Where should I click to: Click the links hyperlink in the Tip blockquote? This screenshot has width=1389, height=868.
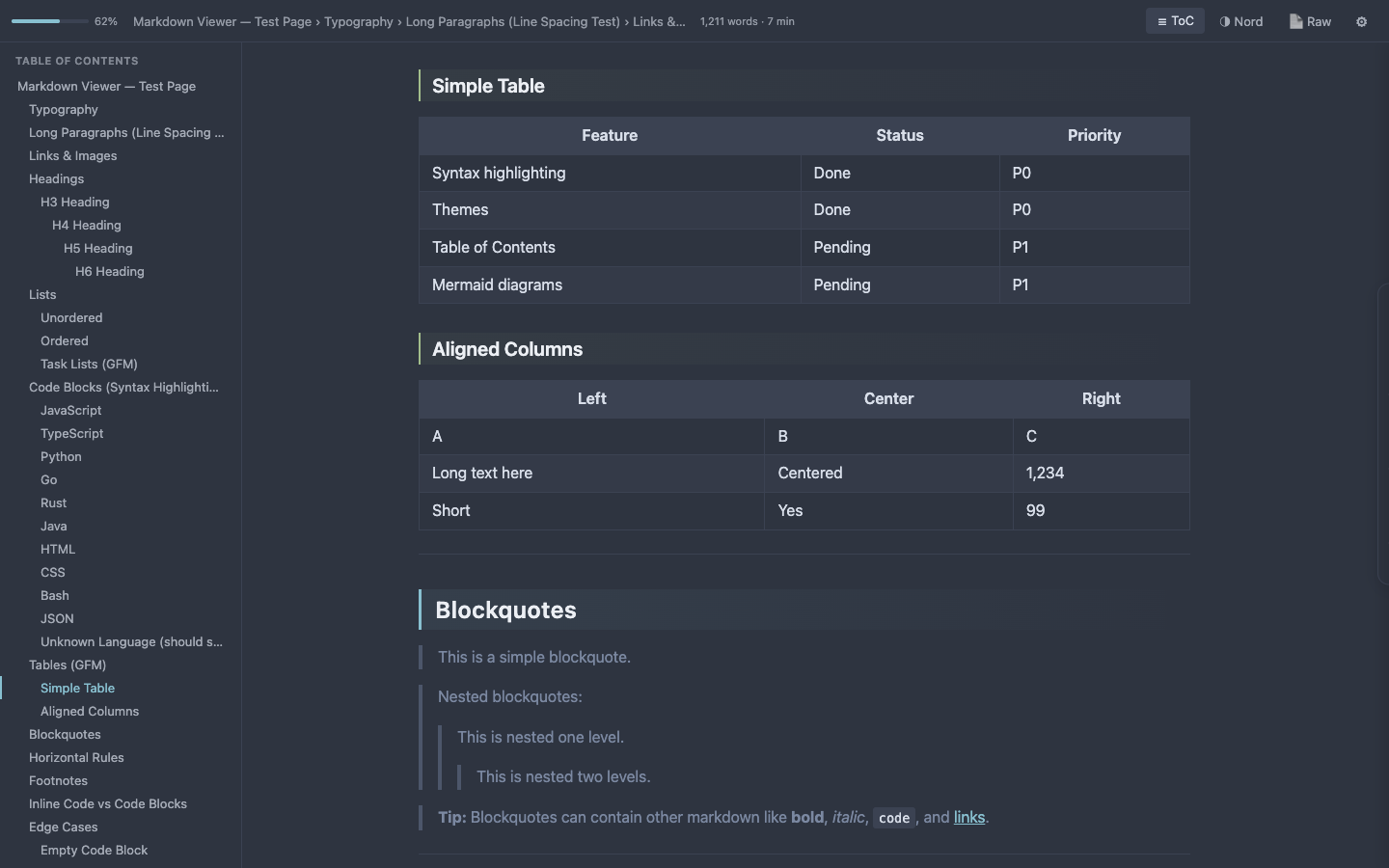[968, 817]
